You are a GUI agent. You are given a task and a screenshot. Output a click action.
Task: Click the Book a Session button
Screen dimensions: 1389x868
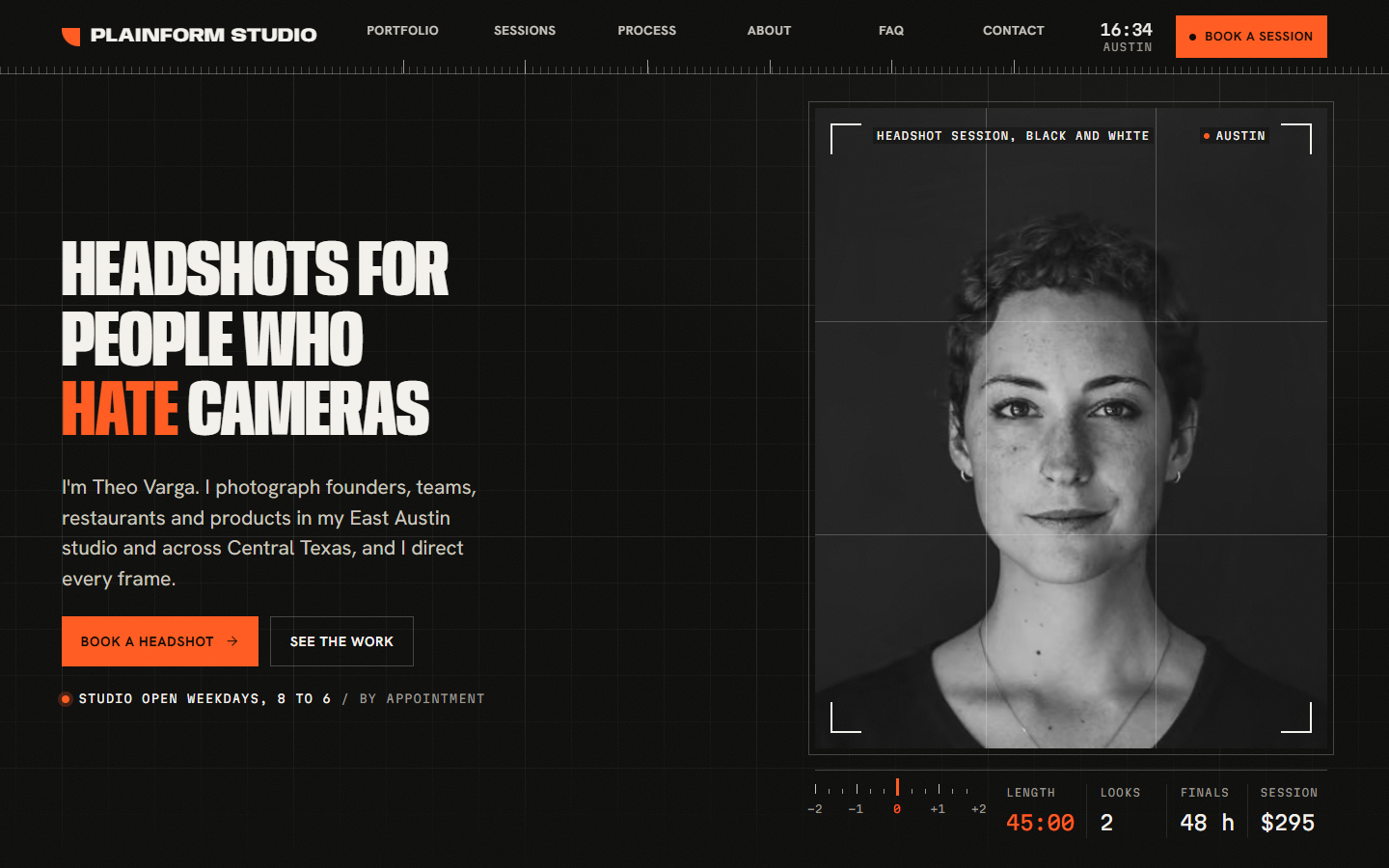click(x=1251, y=37)
